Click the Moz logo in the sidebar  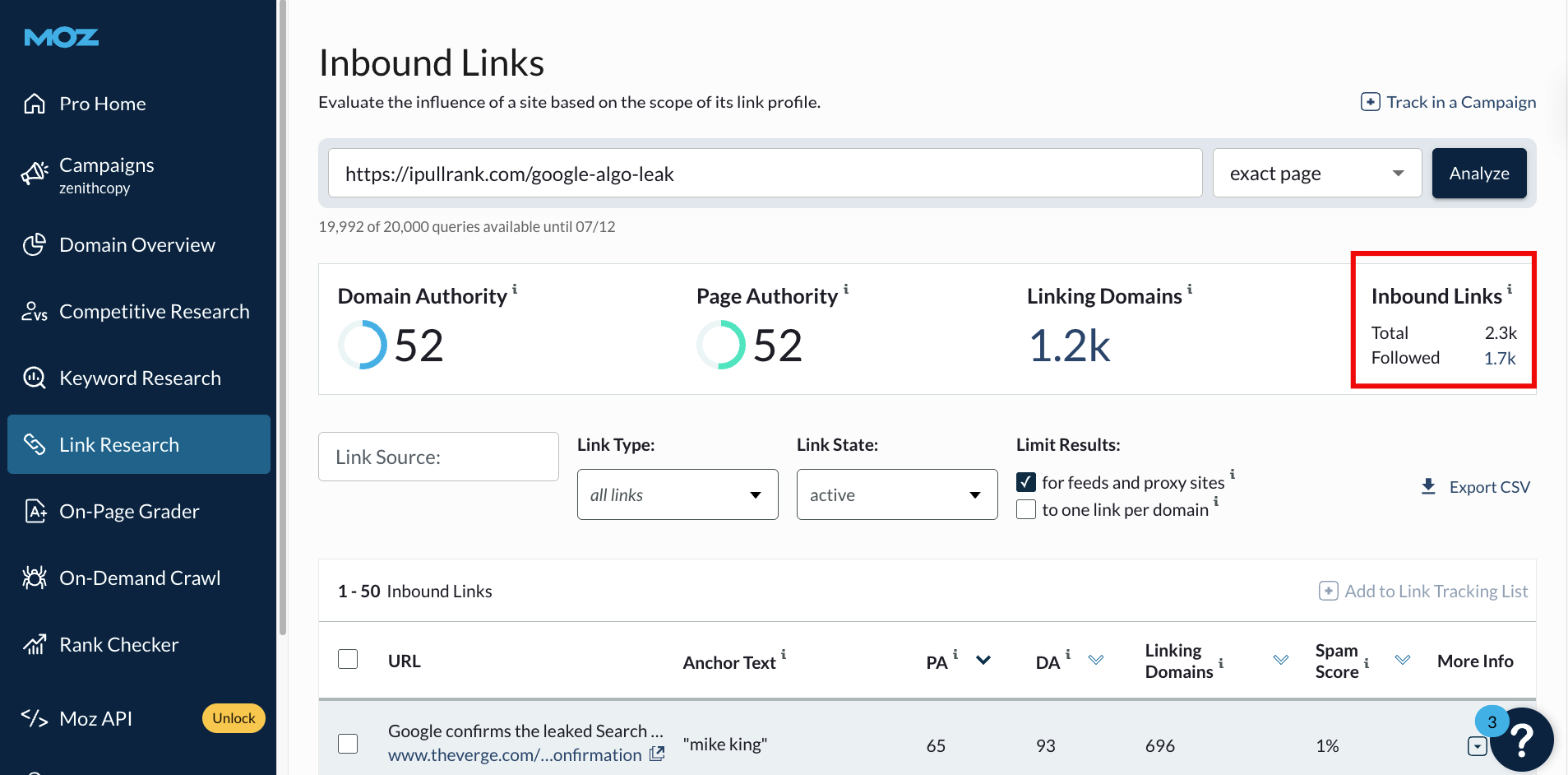(61, 37)
